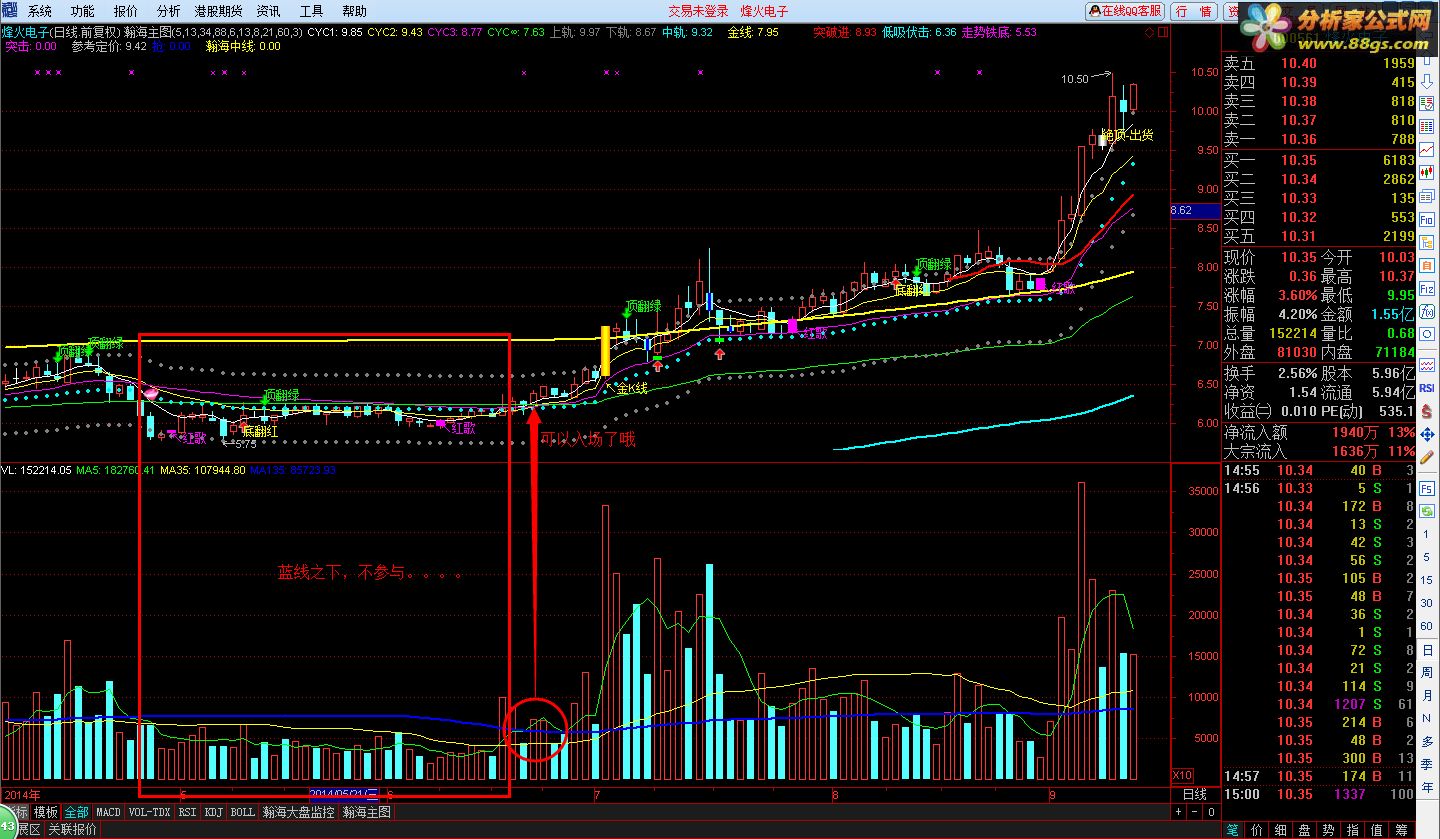The width and height of the screenshot is (1440, 839).
Task: Open the 分析 menu
Action: click(169, 11)
